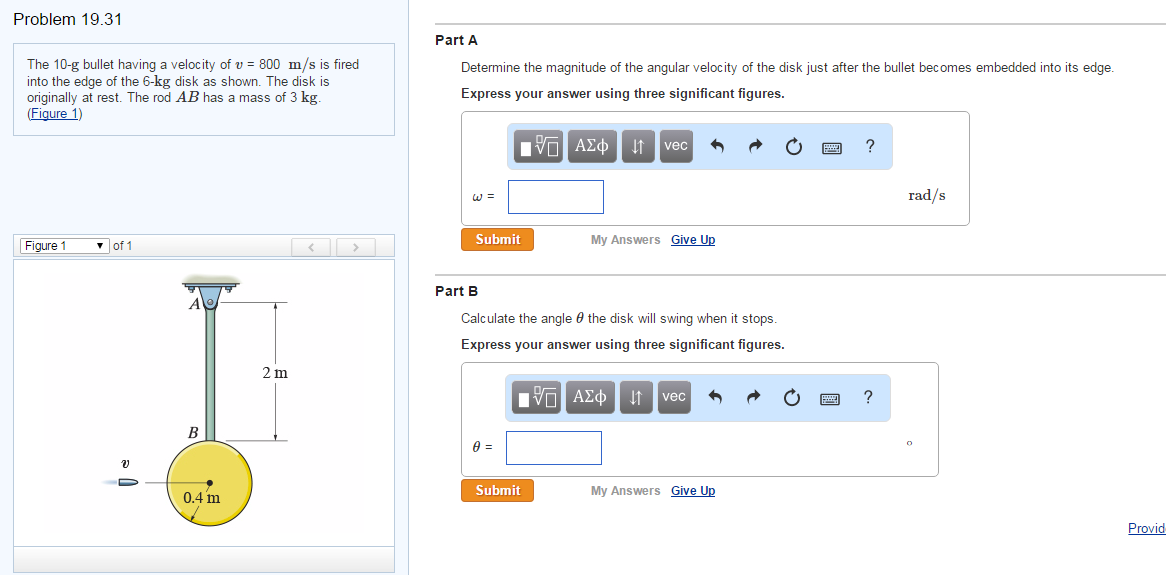Go to the next figure
Screen dimensions: 1166x575
point(355,246)
